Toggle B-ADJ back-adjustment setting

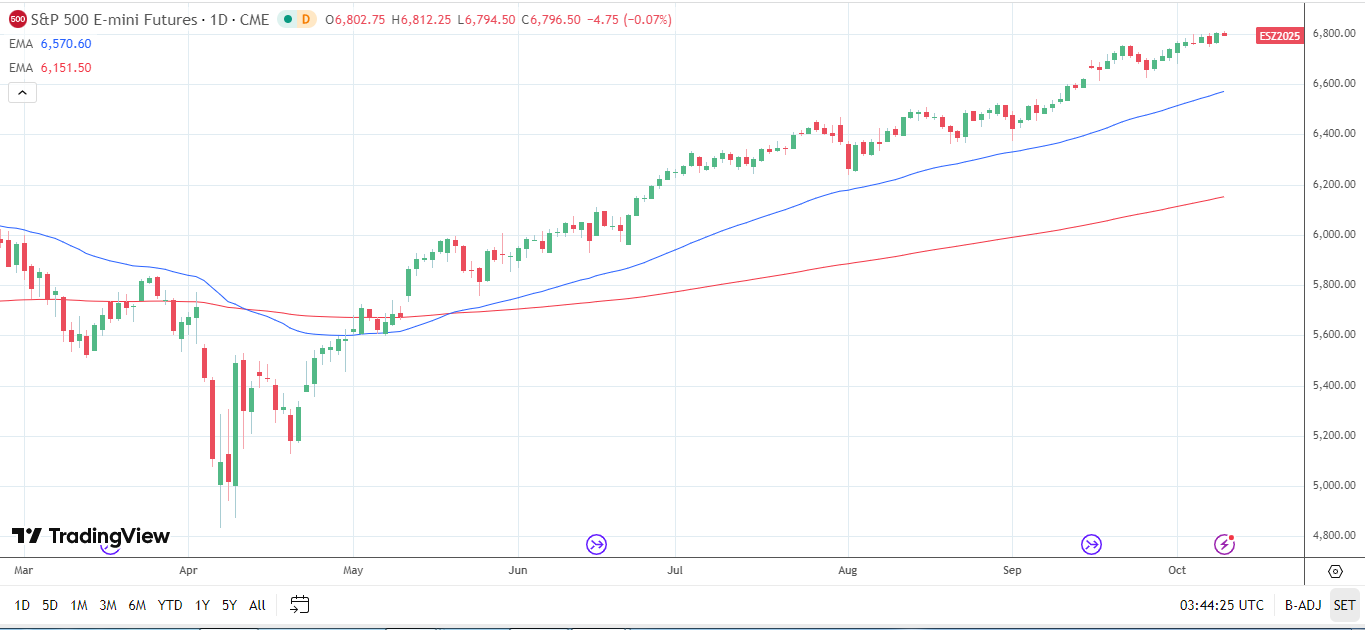click(1303, 605)
